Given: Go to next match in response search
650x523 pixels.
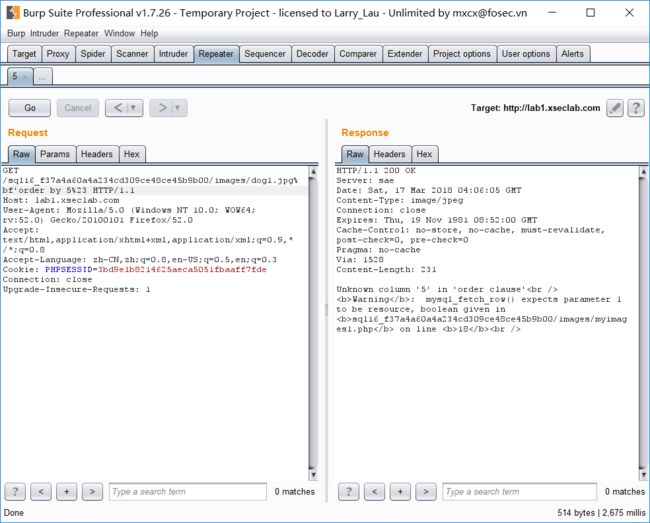Looking at the screenshot, I should (426, 492).
